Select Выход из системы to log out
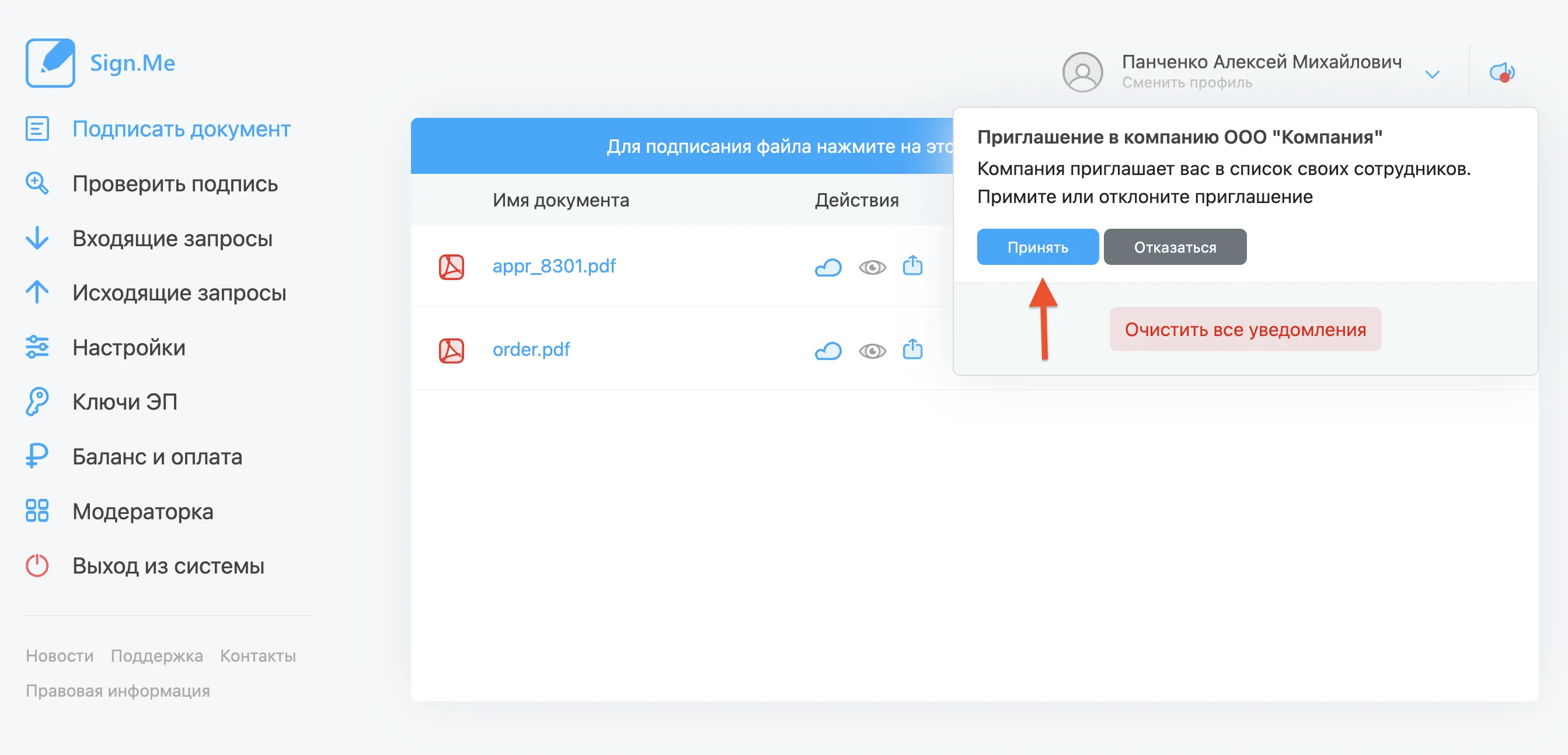This screenshot has width=1568, height=755. [x=169, y=566]
